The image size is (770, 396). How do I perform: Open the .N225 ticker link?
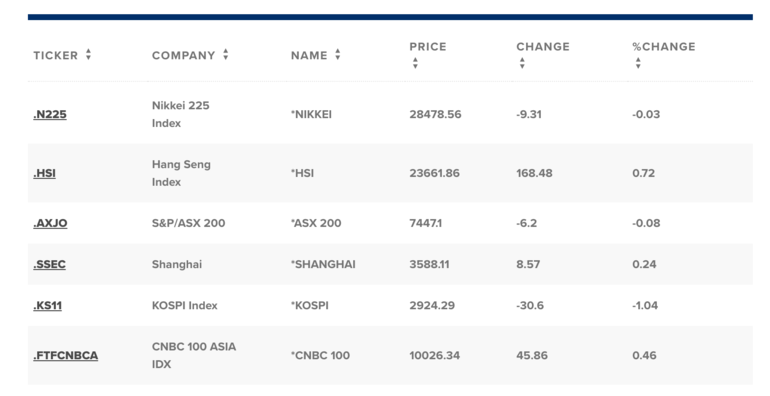click(50, 114)
